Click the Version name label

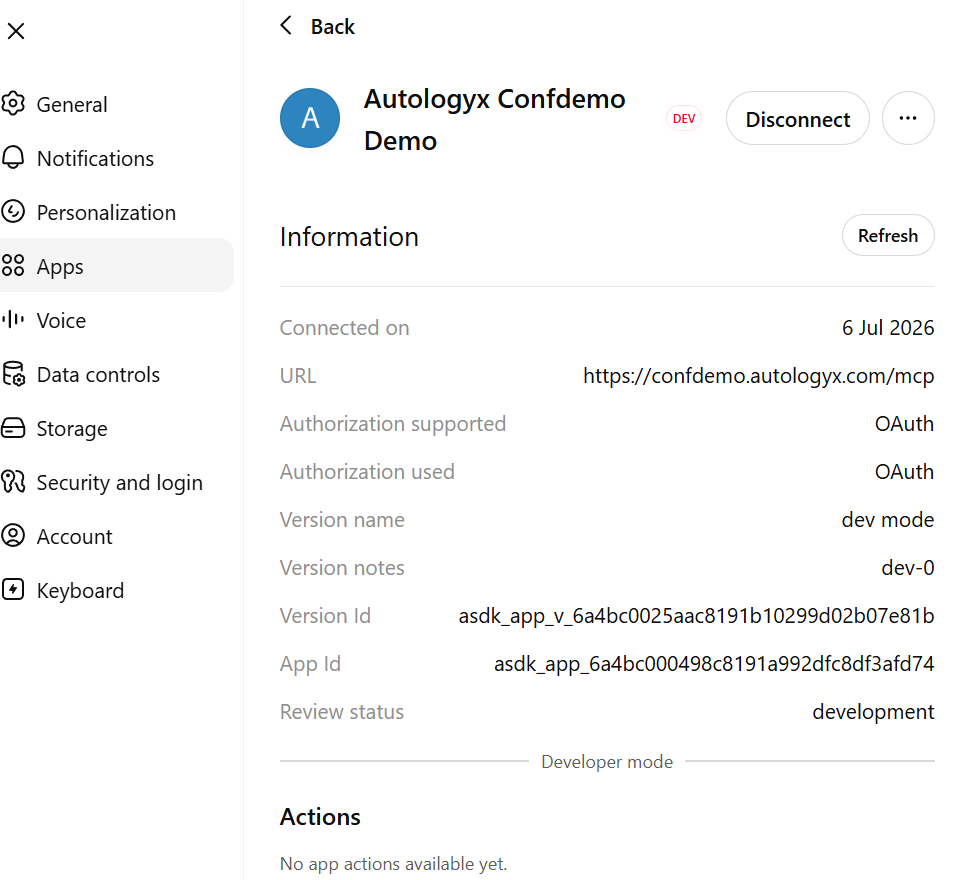click(342, 520)
